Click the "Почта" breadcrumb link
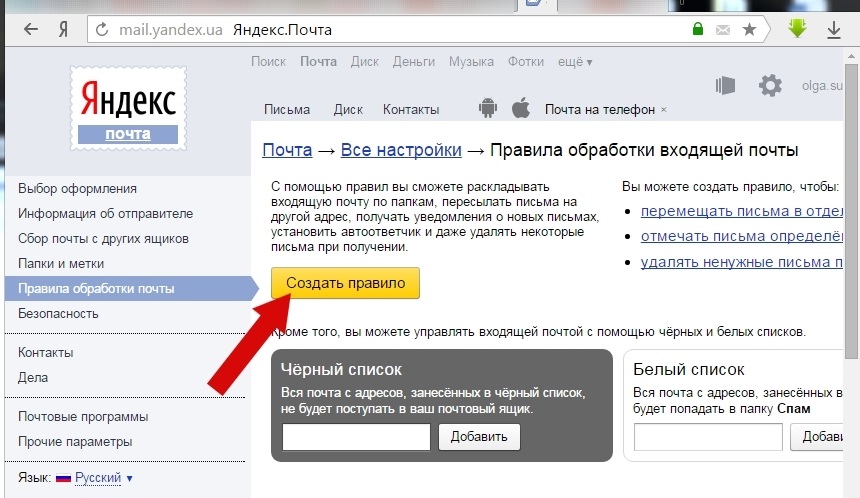The width and height of the screenshot is (860, 498). (x=287, y=150)
